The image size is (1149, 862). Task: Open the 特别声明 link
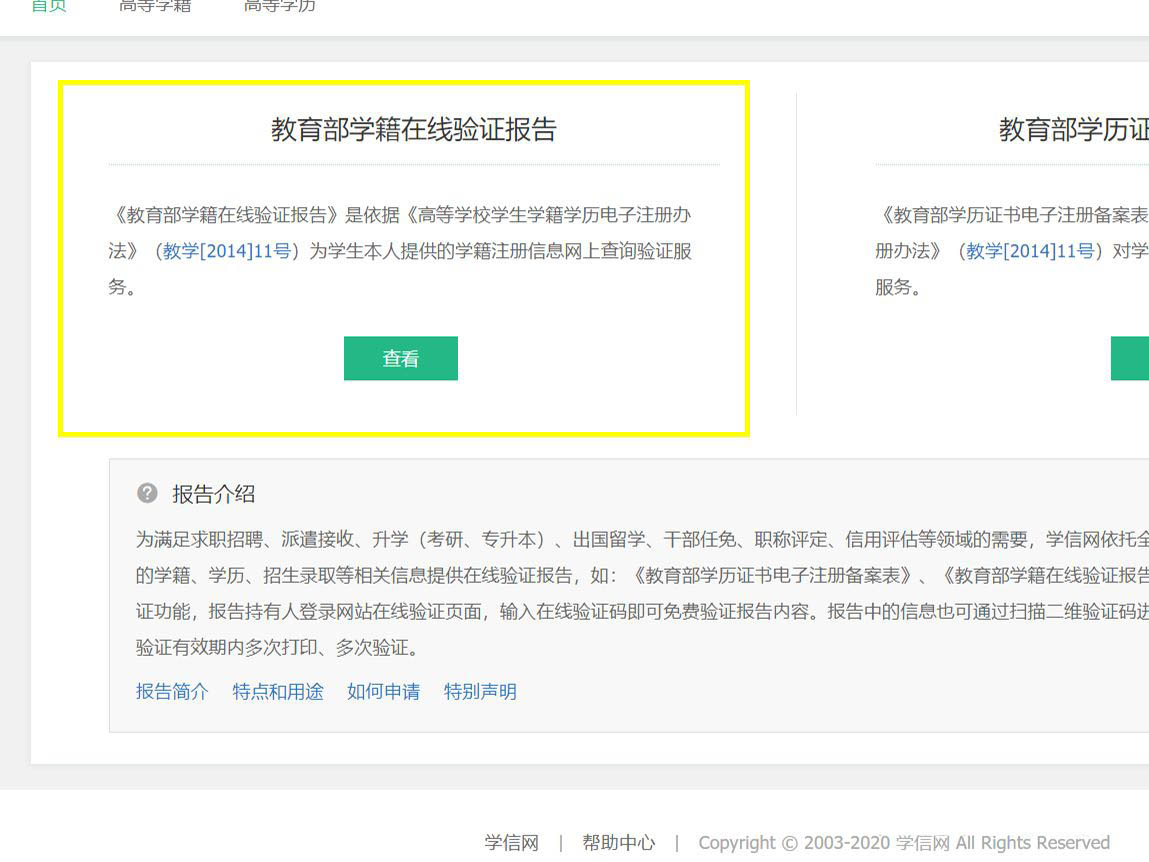[x=480, y=691]
